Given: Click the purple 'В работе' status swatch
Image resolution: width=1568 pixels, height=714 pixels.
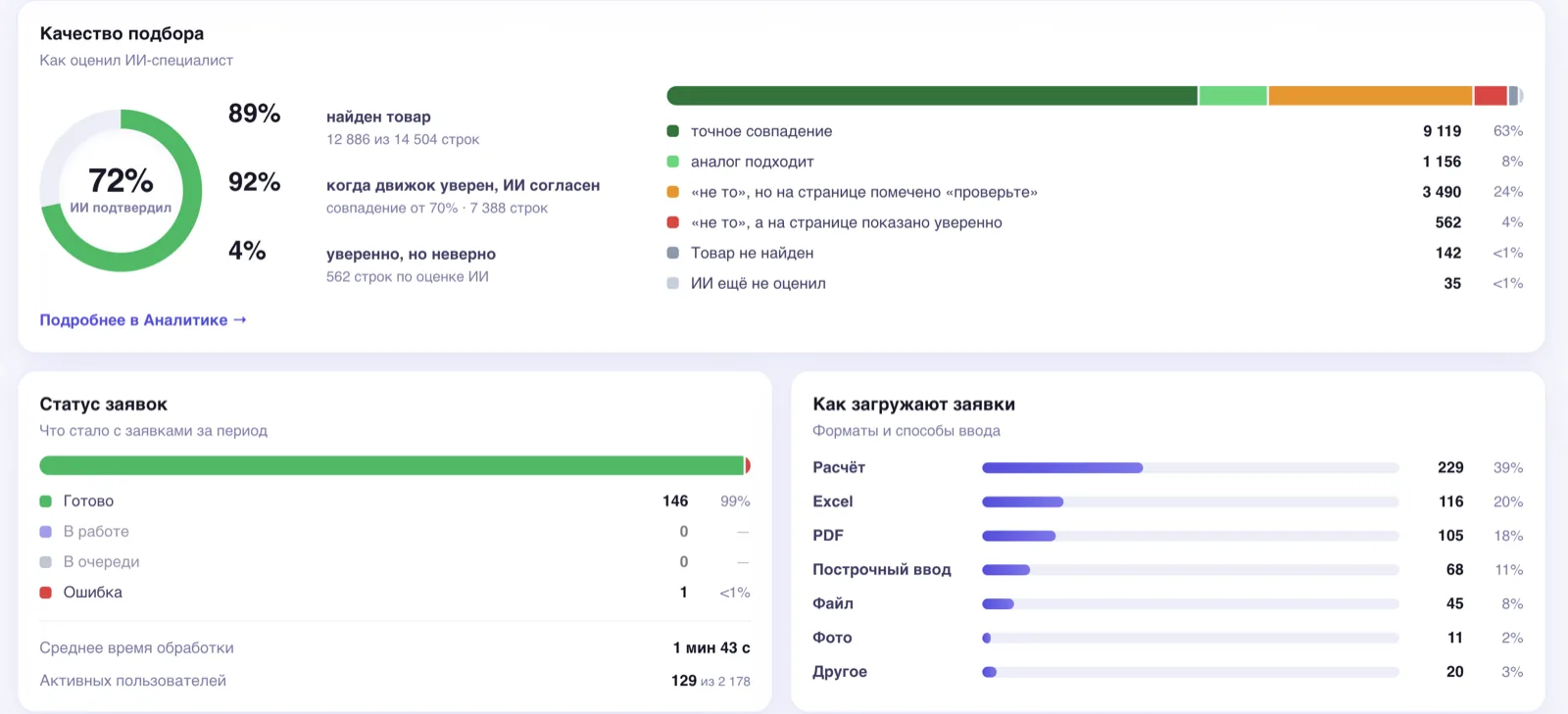Looking at the screenshot, I should [x=45, y=532].
